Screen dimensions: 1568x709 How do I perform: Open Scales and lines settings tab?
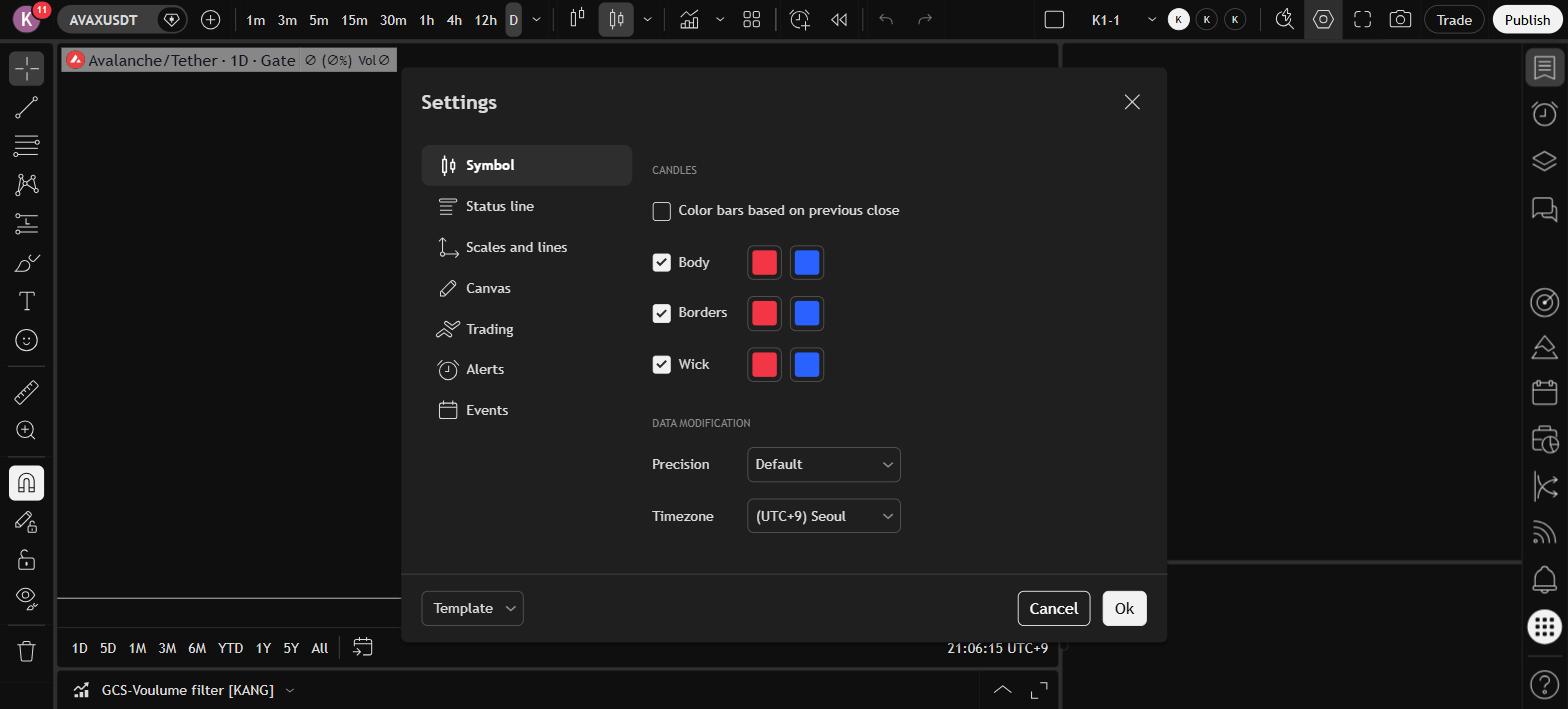pos(527,247)
